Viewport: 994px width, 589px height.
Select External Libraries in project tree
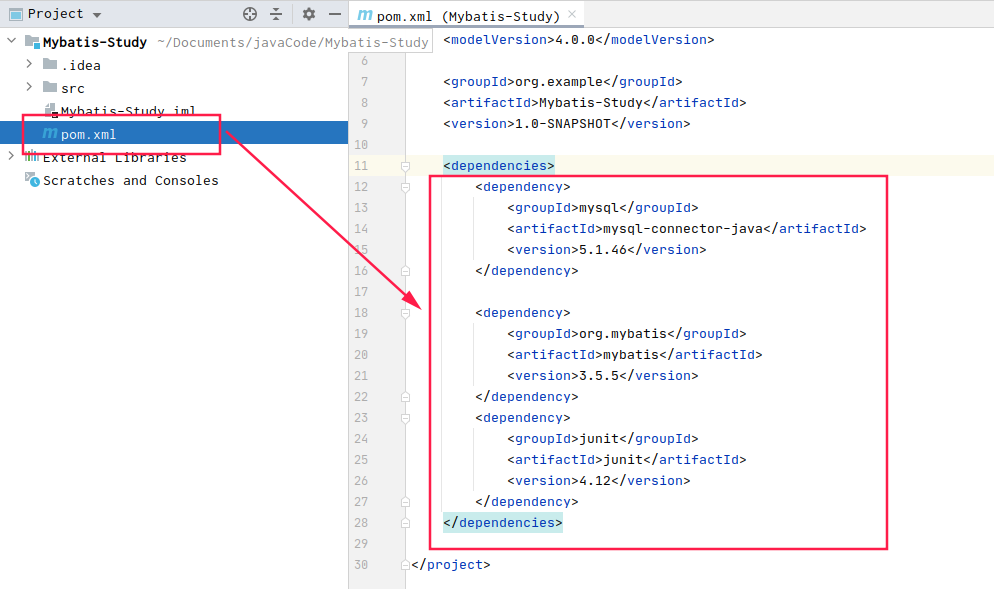pos(115,157)
